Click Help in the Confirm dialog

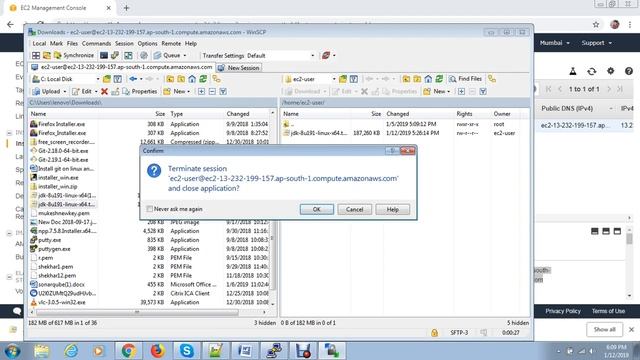pos(392,209)
